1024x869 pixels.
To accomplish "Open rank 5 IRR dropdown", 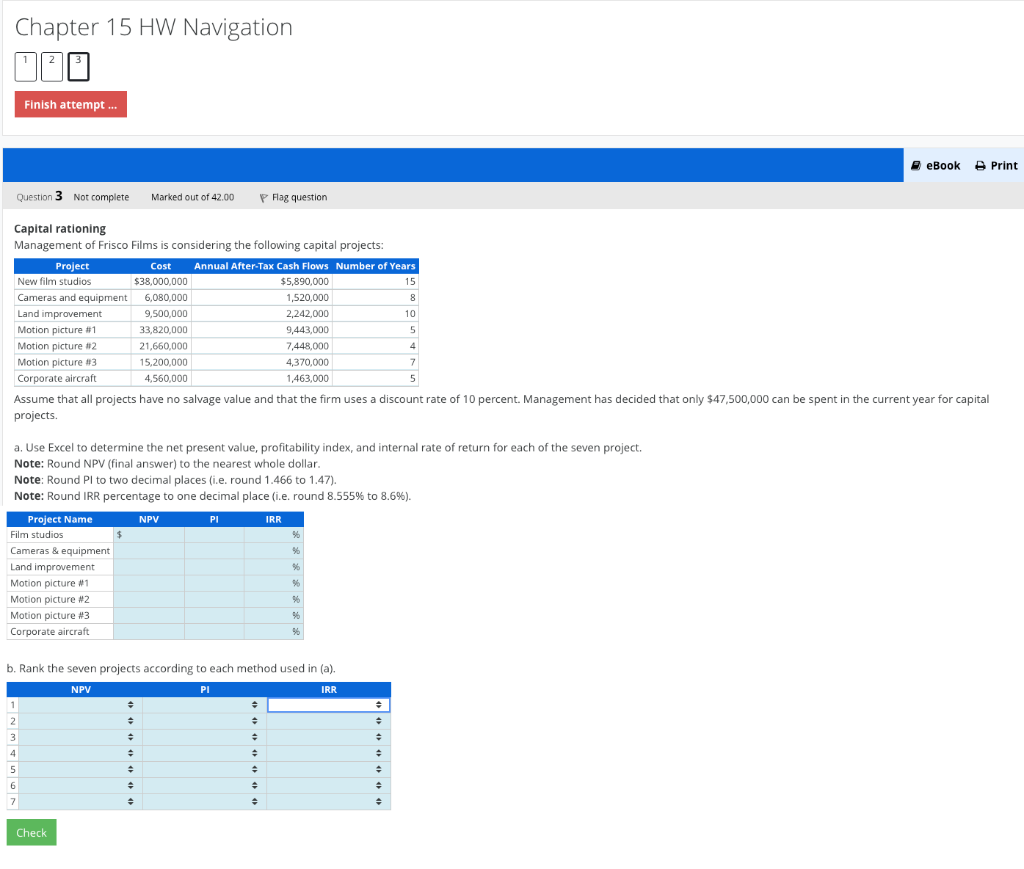I will (x=328, y=769).
